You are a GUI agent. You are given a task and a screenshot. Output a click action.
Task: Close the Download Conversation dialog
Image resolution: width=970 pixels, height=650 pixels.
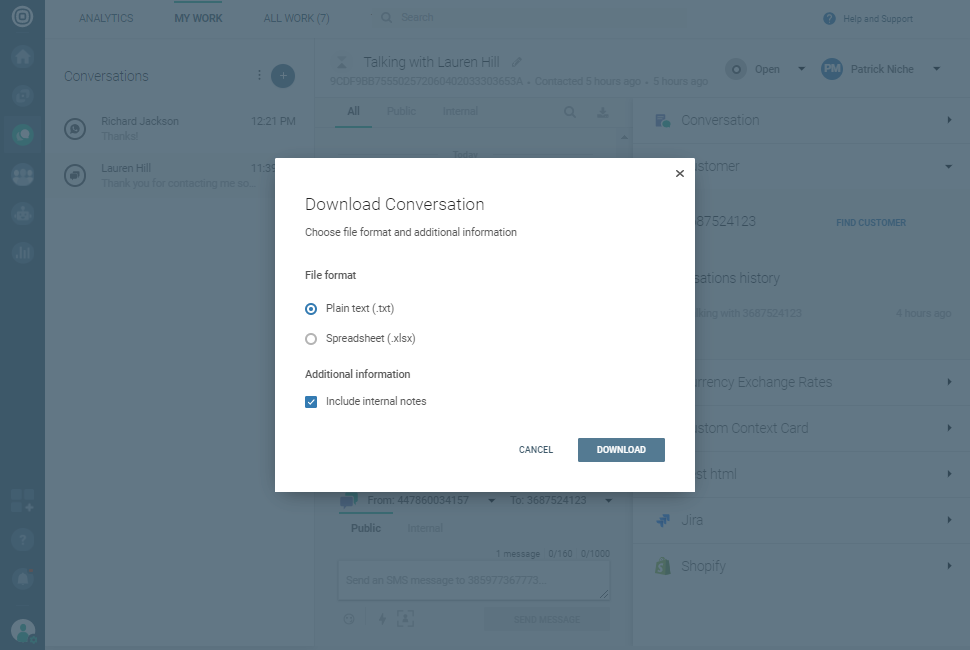(x=680, y=173)
